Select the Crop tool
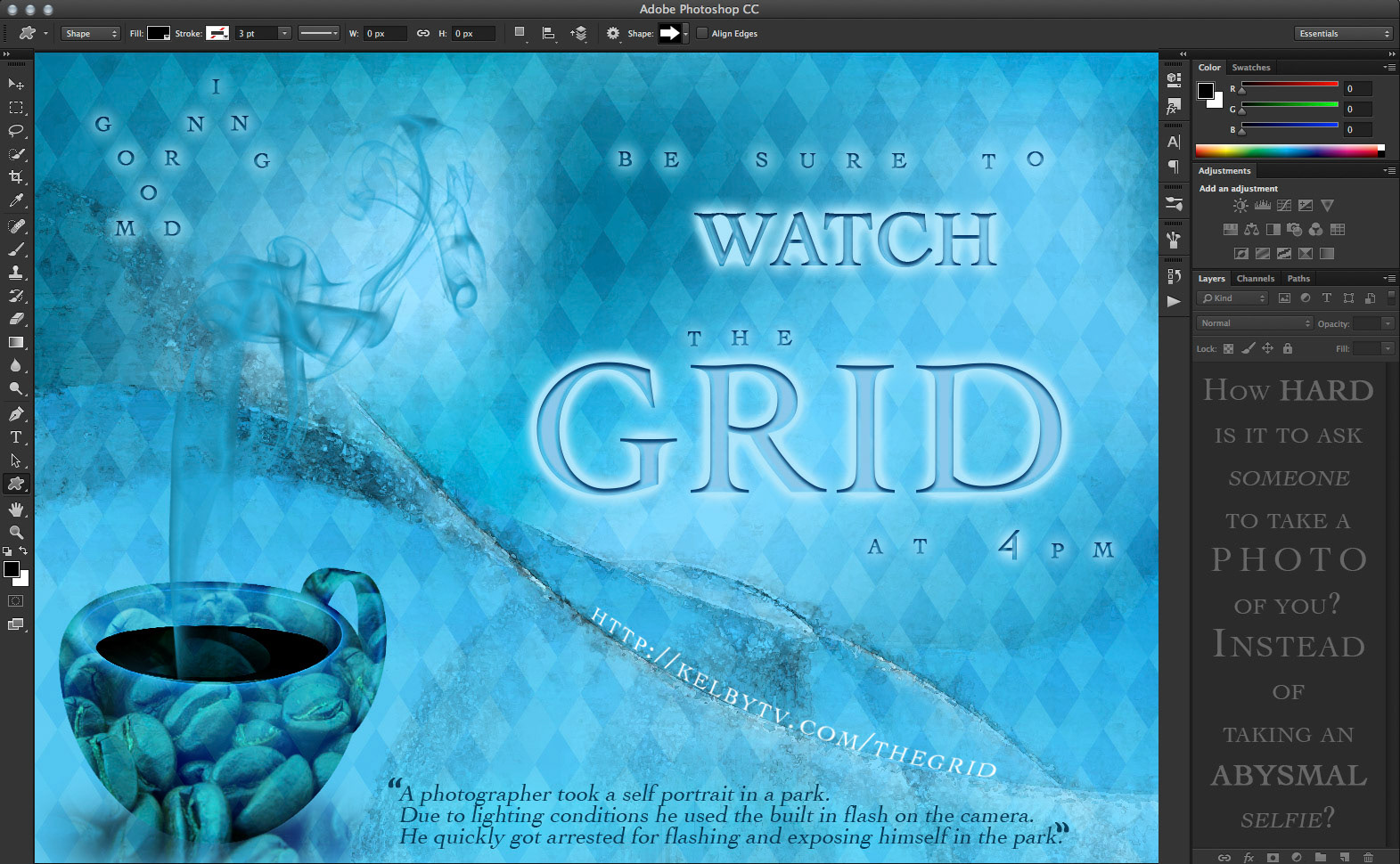The width and height of the screenshot is (1400, 864). point(16,177)
